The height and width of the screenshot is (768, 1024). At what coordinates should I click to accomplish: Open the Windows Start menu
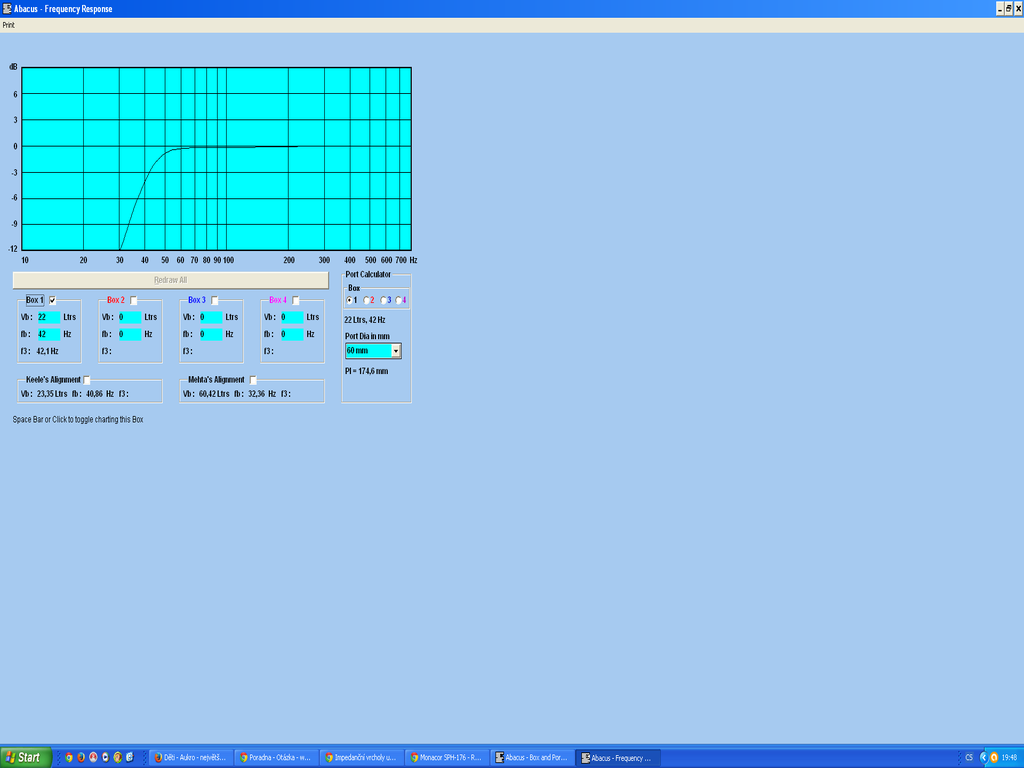pyautogui.click(x=25, y=758)
